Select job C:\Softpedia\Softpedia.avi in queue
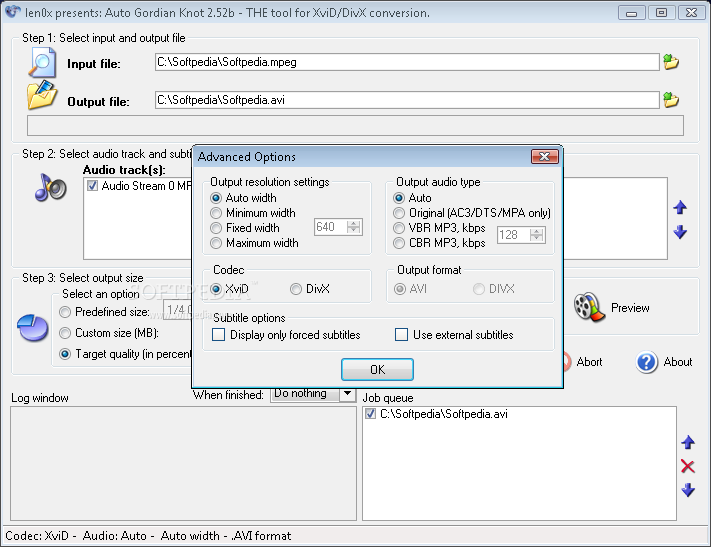The width and height of the screenshot is (711, 547). click(443, 414)
